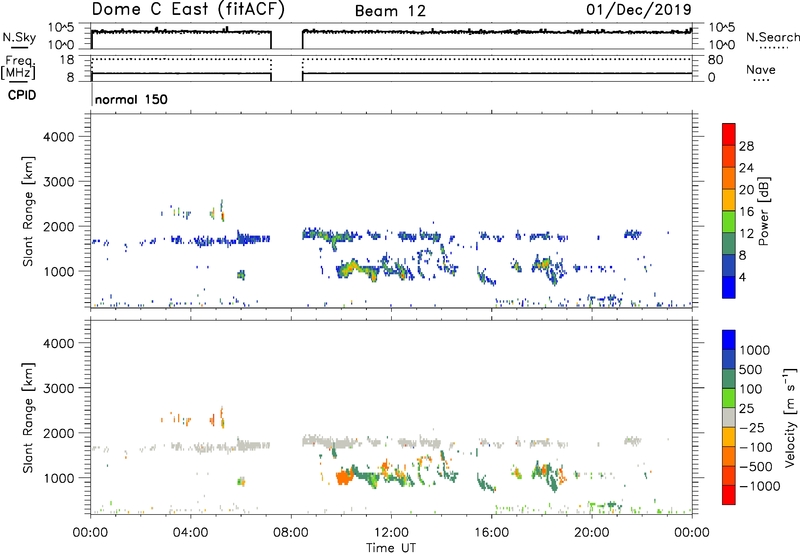Pick the gray segment of velocity colorbar
The height and width of the screenshot is (554, 800).
point(729,418)
